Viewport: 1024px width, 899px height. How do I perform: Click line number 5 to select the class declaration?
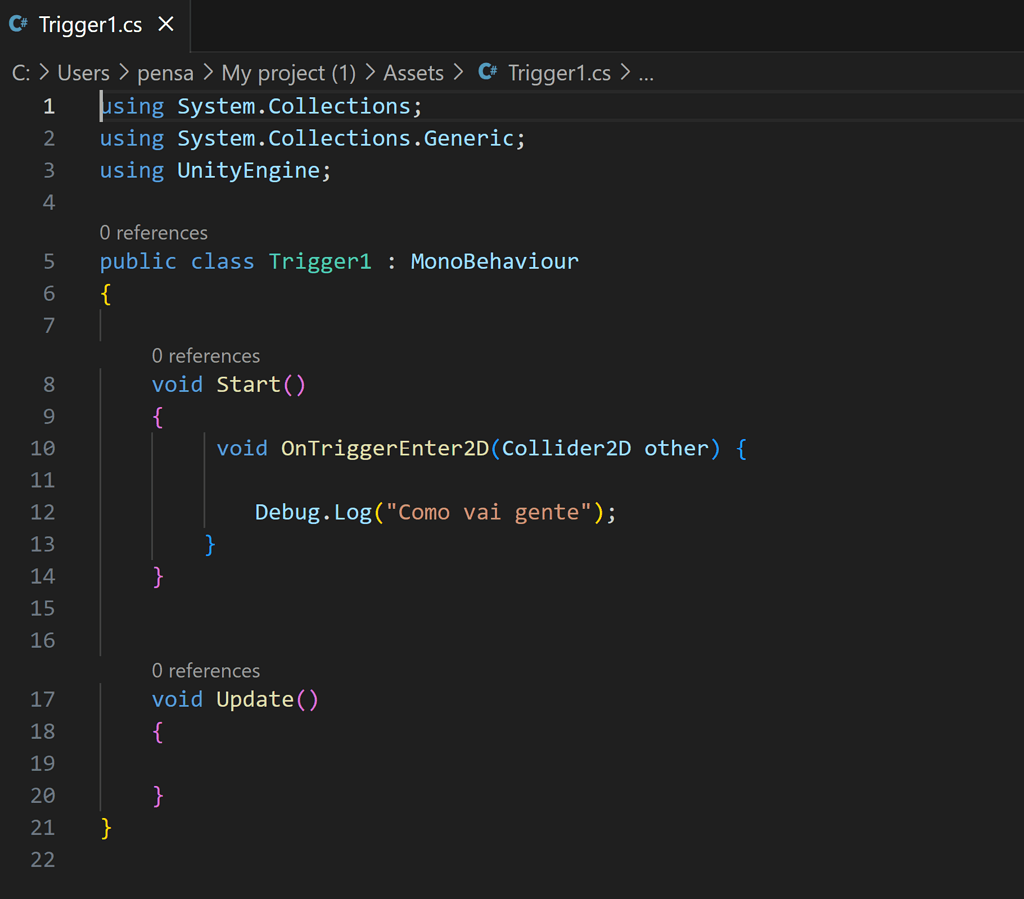[x=48, y=261]
